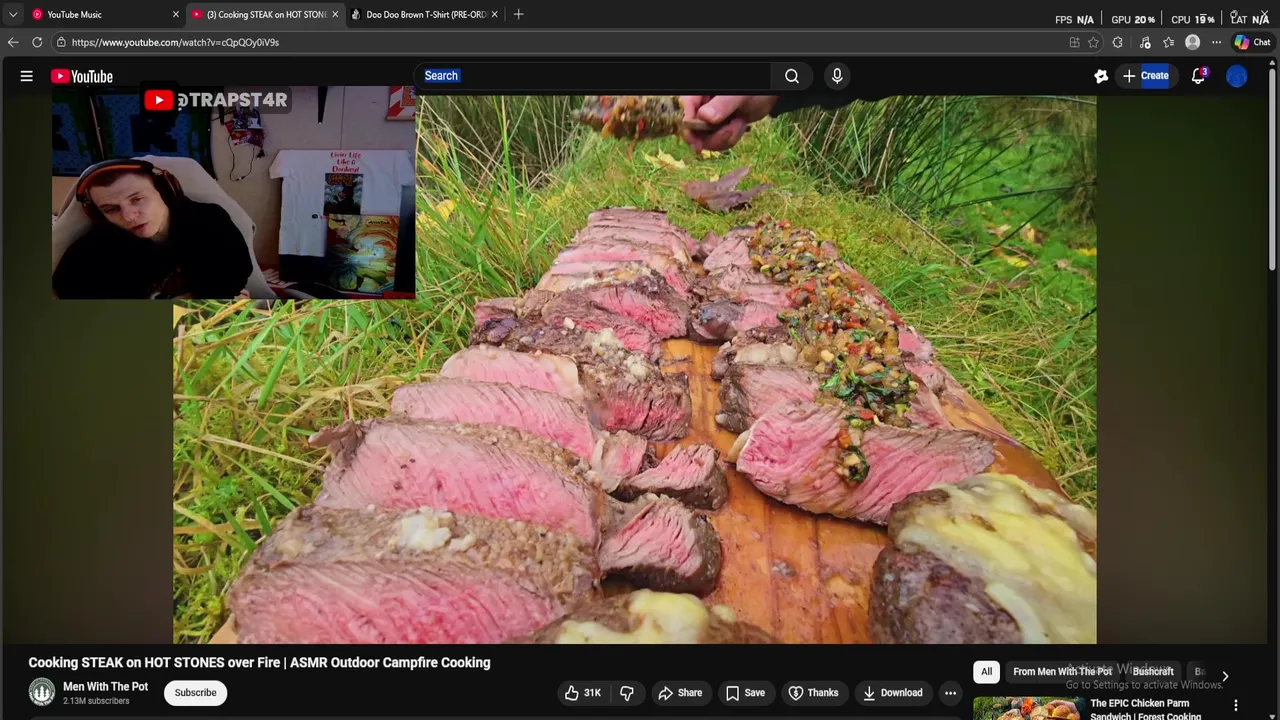Go to the YouTube home logo
The height and width of the screenshot is (720, 1280).
click(x=82, y=76)
